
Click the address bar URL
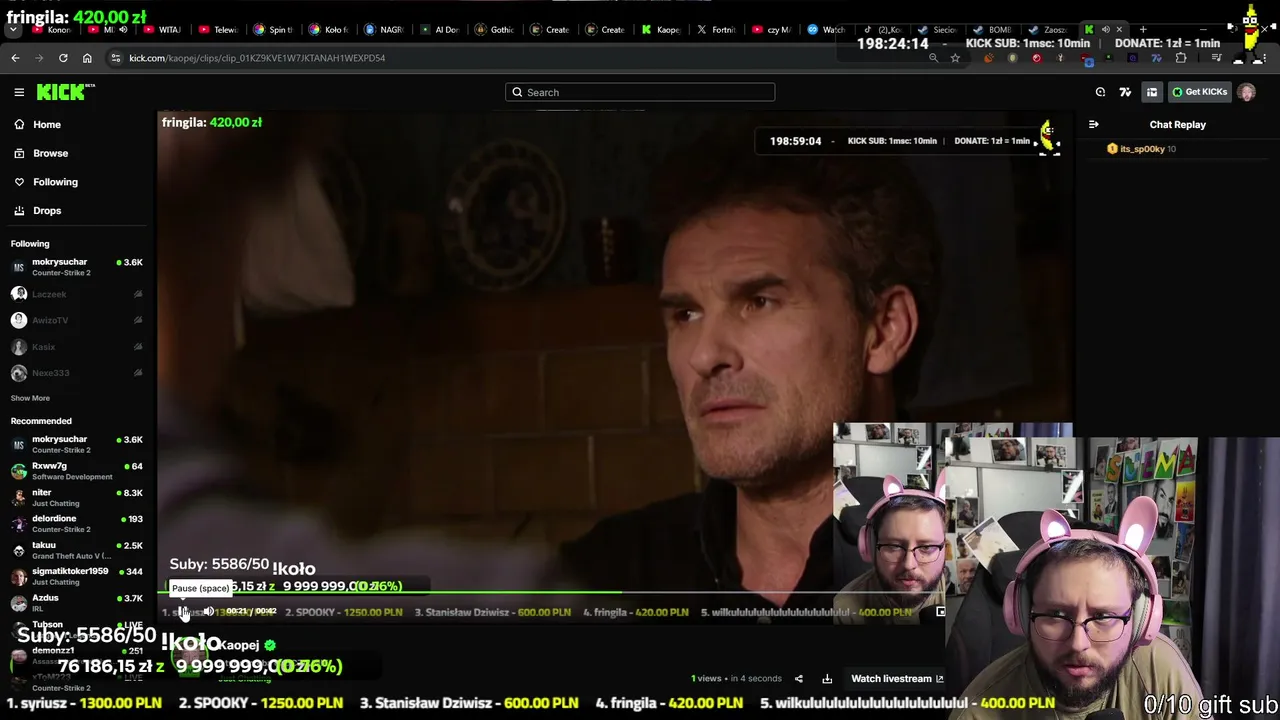click(x=257, y=58)
